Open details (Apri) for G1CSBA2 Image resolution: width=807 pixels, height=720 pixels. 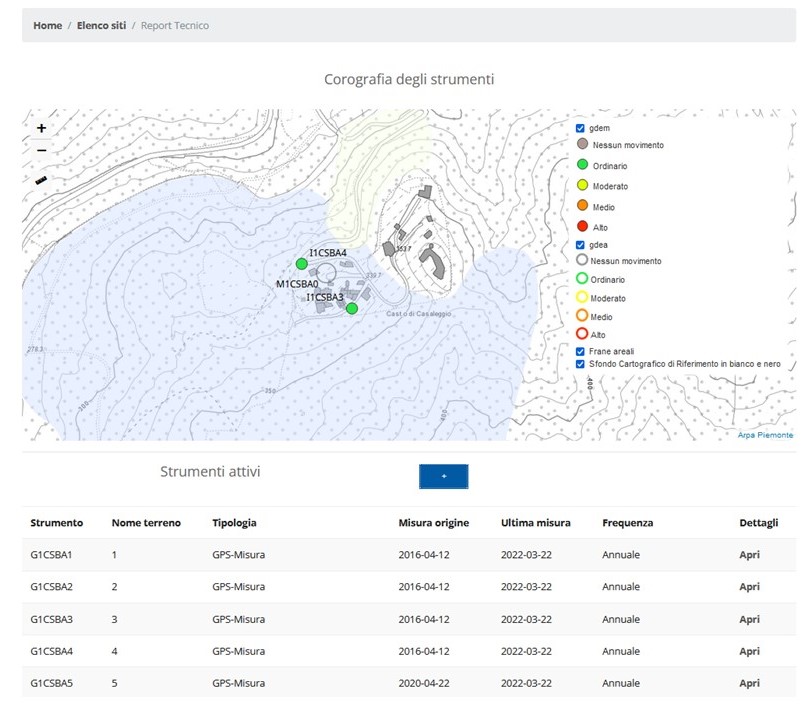(x=749, y=587)
